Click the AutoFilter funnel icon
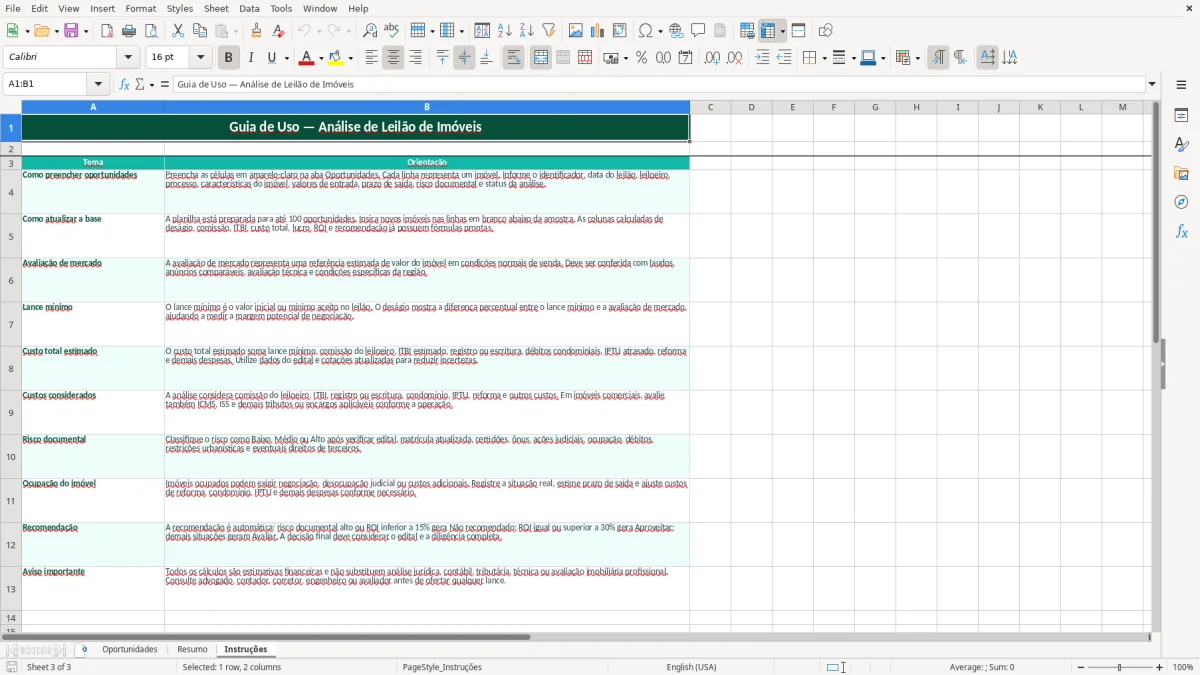 point(549,31)
